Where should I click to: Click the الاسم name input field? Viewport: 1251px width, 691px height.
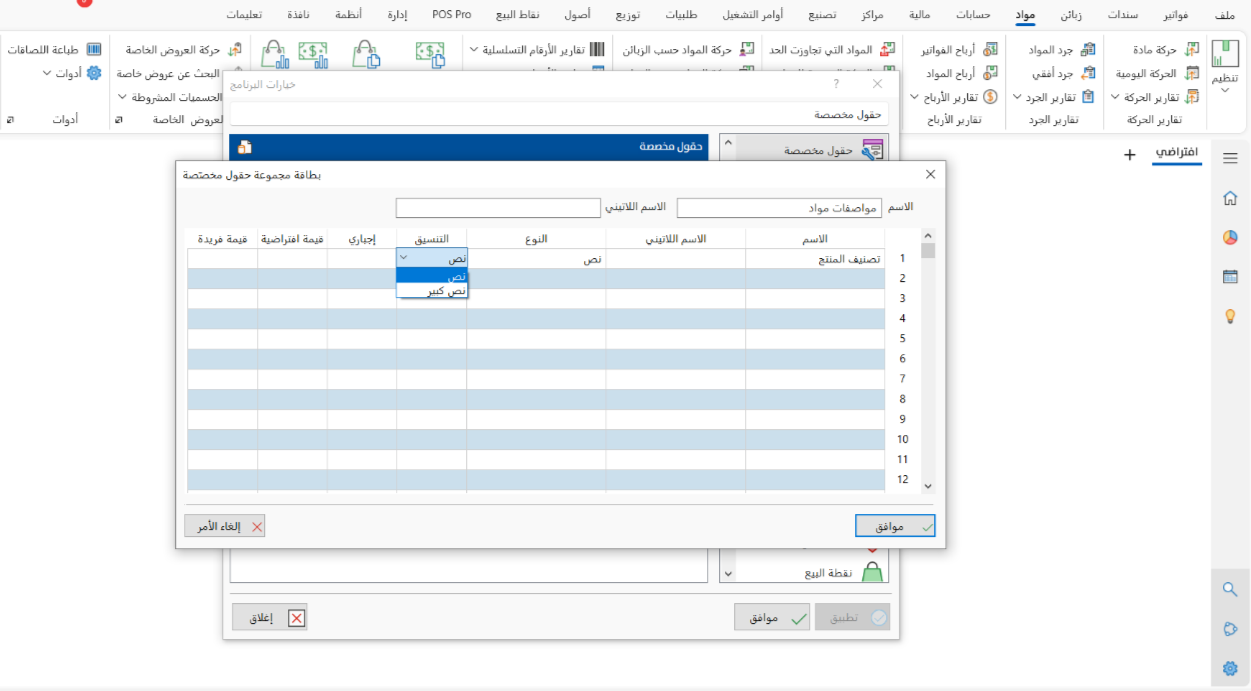(779, 208)
